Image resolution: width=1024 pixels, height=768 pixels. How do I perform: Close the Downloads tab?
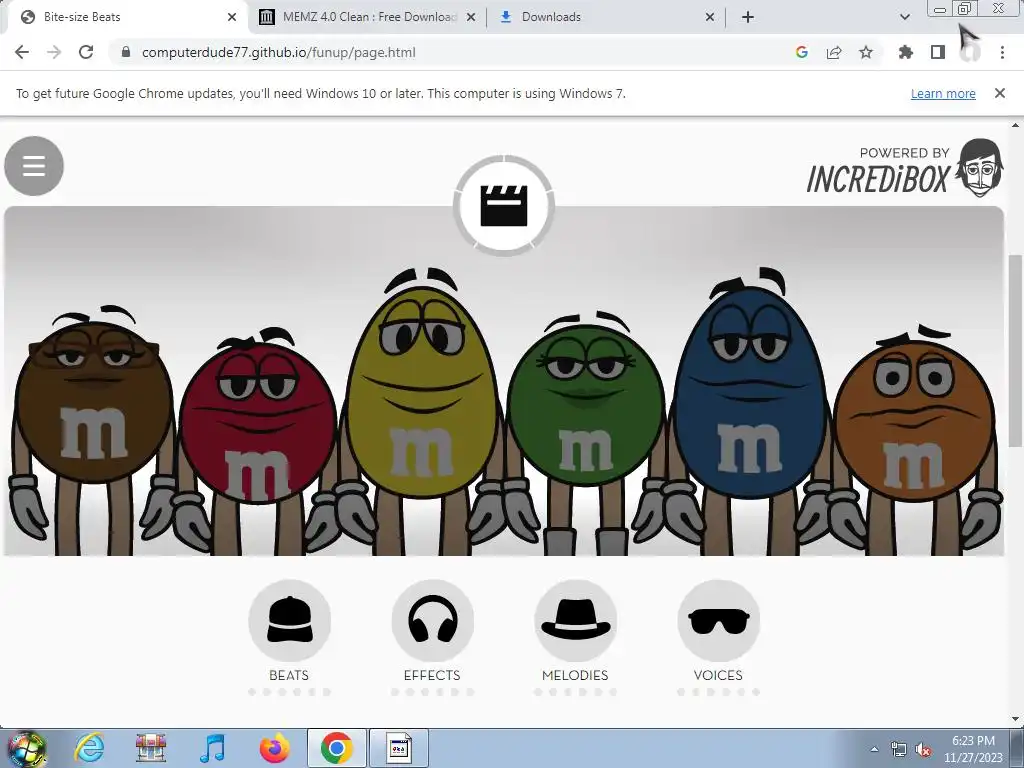(x=710, y=17)
